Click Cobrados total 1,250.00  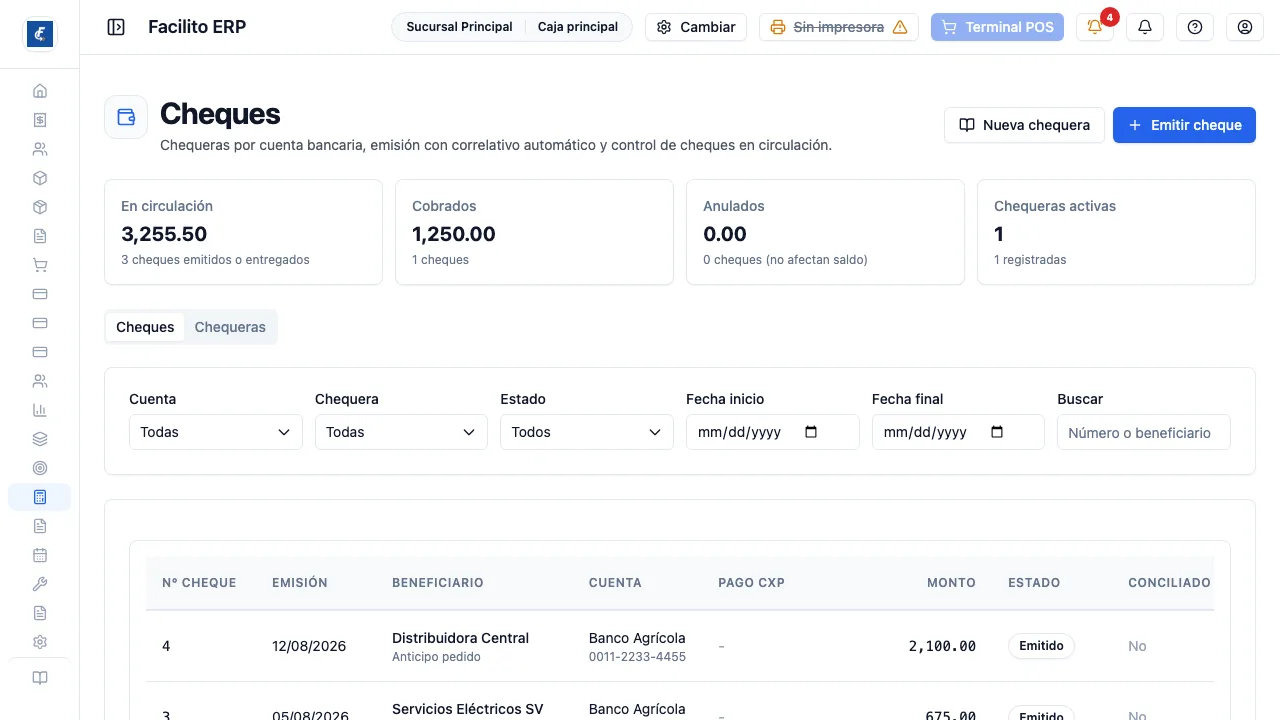click(454, 234)
